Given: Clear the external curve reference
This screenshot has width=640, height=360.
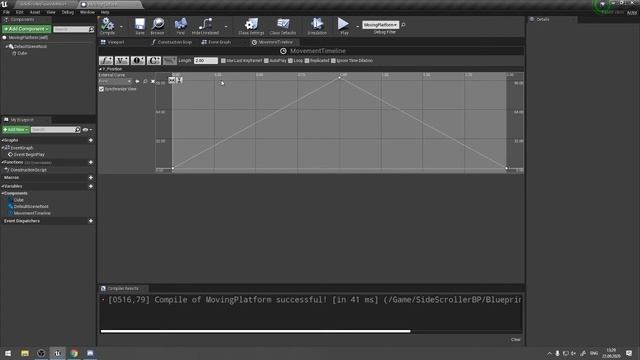Looking at the screenshot, I should click(x=153, y=82).
